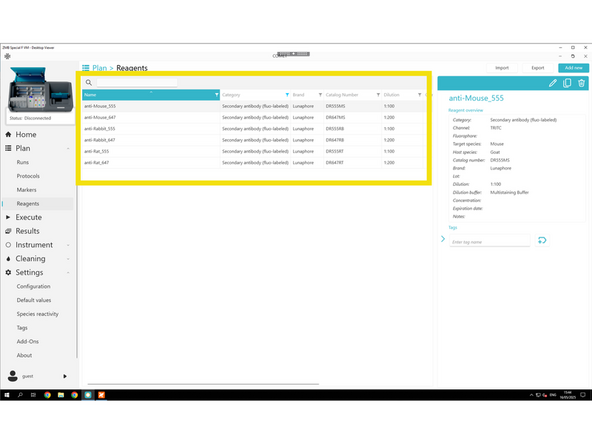Open the Runs page
The height and width of the screenshot is (444, 592).
click(23, 162)
